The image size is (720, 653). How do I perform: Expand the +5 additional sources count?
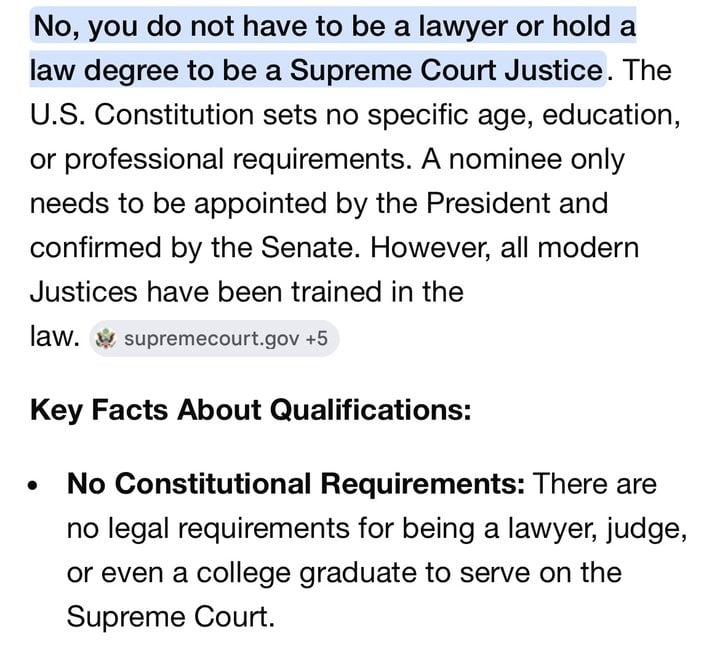click(317, 340)
